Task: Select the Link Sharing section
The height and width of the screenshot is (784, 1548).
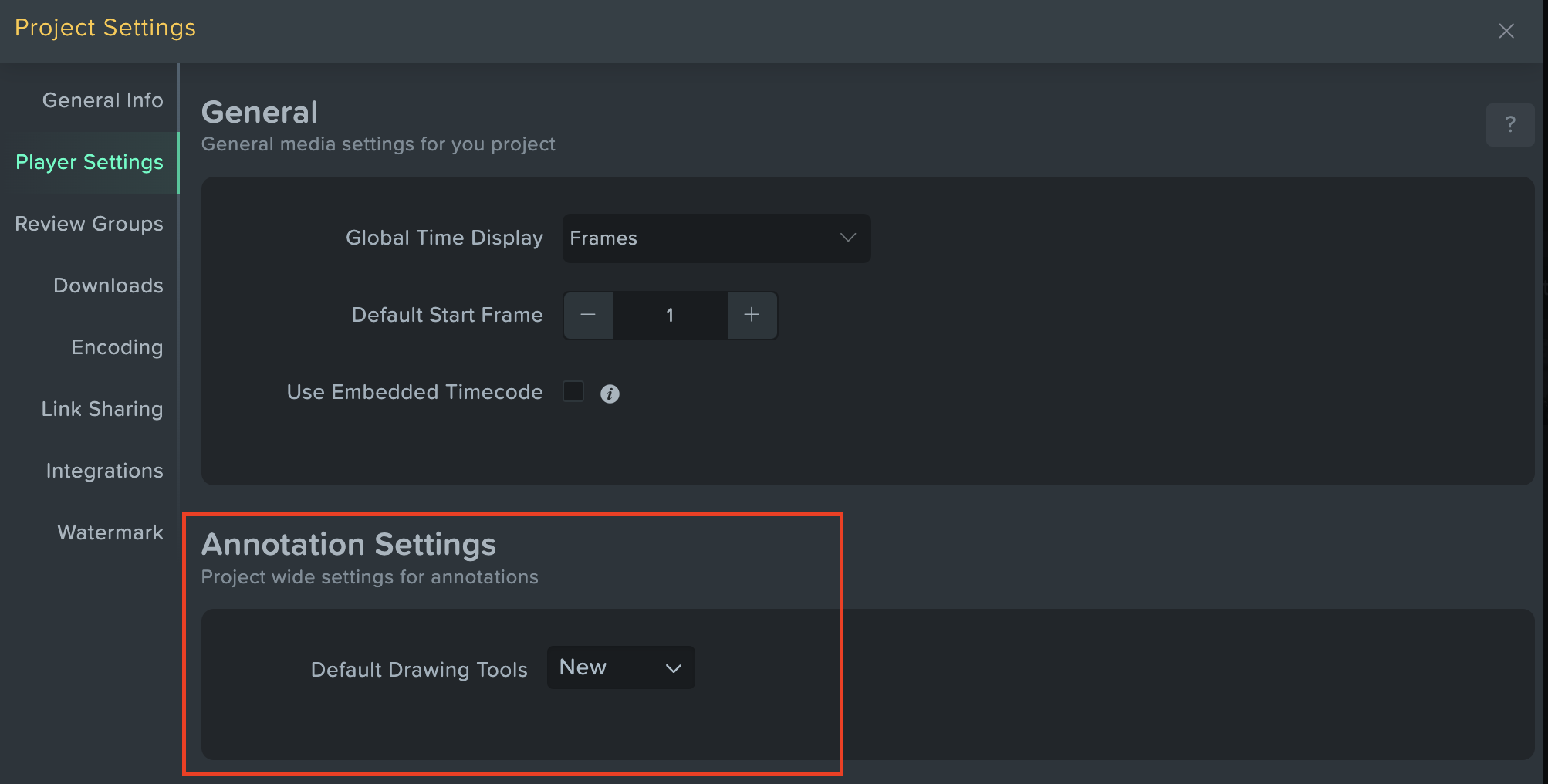Action: 101,409
